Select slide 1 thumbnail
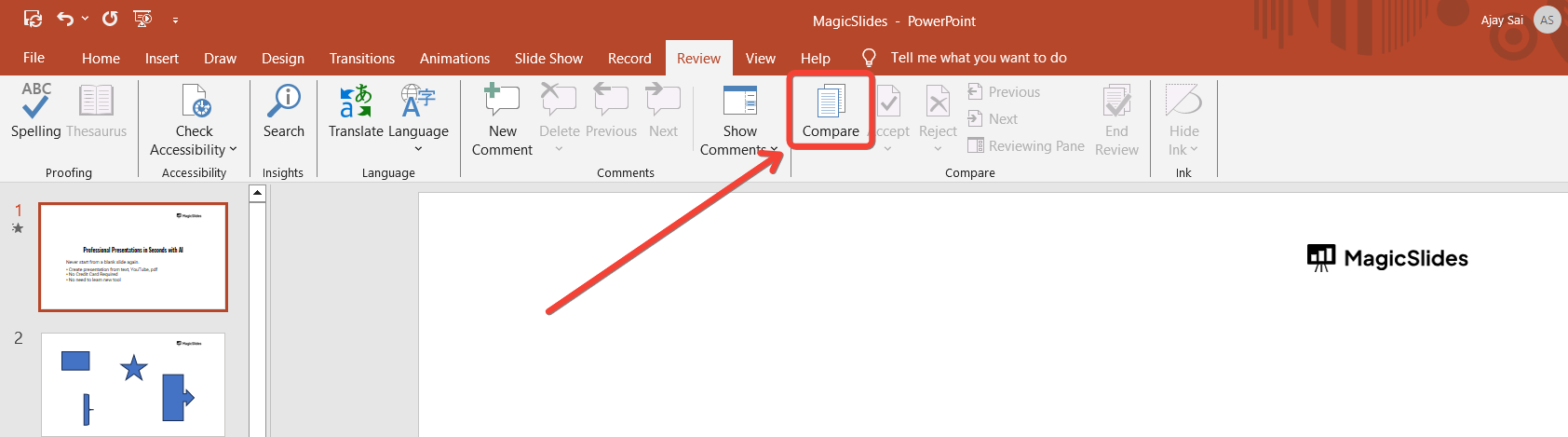 click(x=133, y=257)
